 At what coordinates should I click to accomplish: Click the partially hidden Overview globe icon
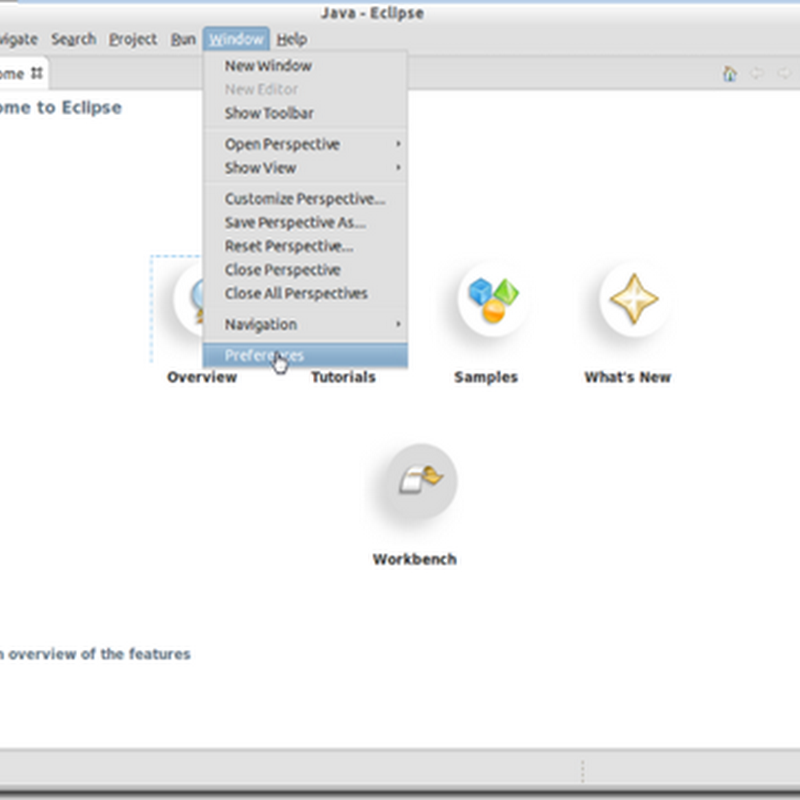(x=188, y=299)
